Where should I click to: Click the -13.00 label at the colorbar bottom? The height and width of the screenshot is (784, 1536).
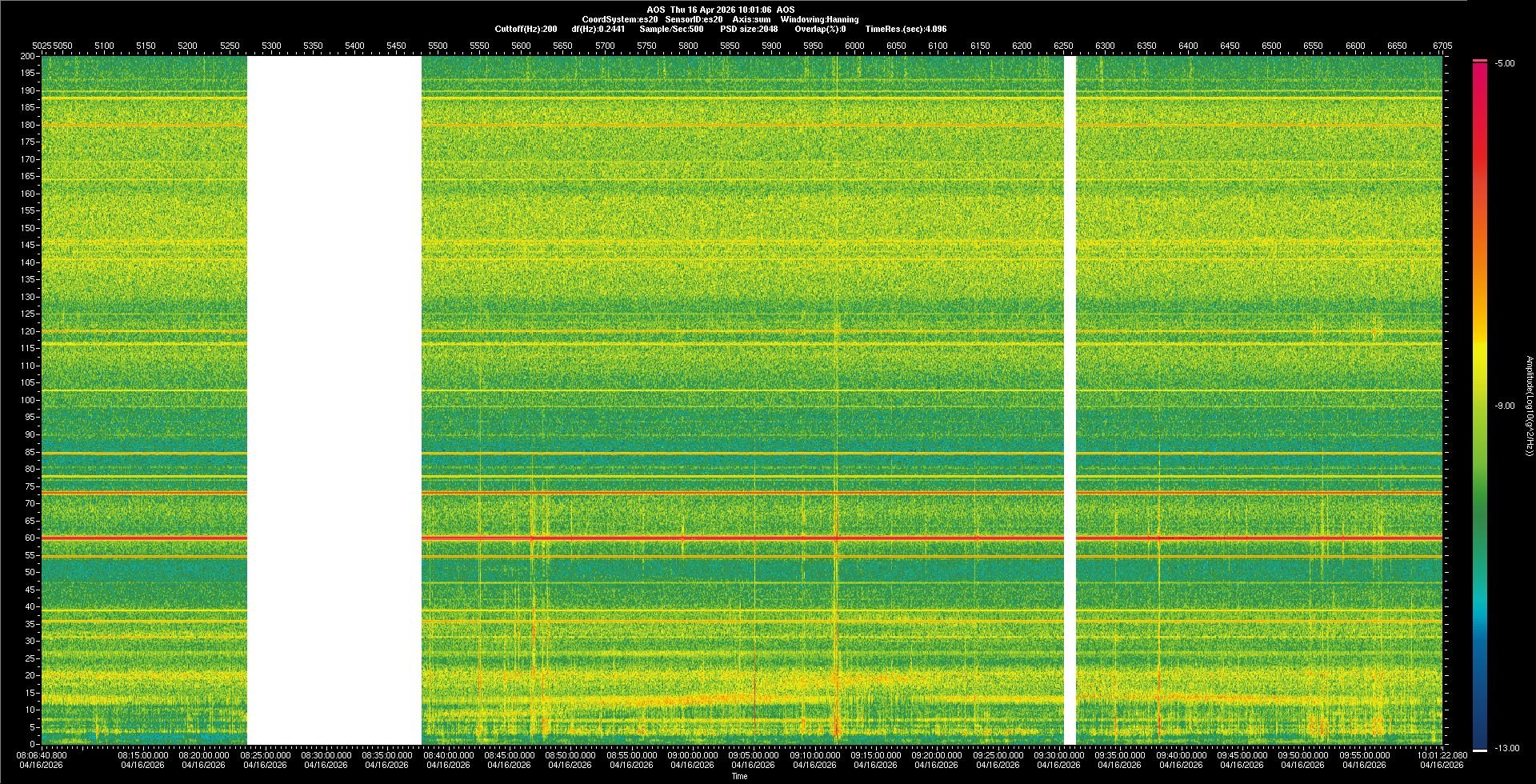pos(1505,748)
